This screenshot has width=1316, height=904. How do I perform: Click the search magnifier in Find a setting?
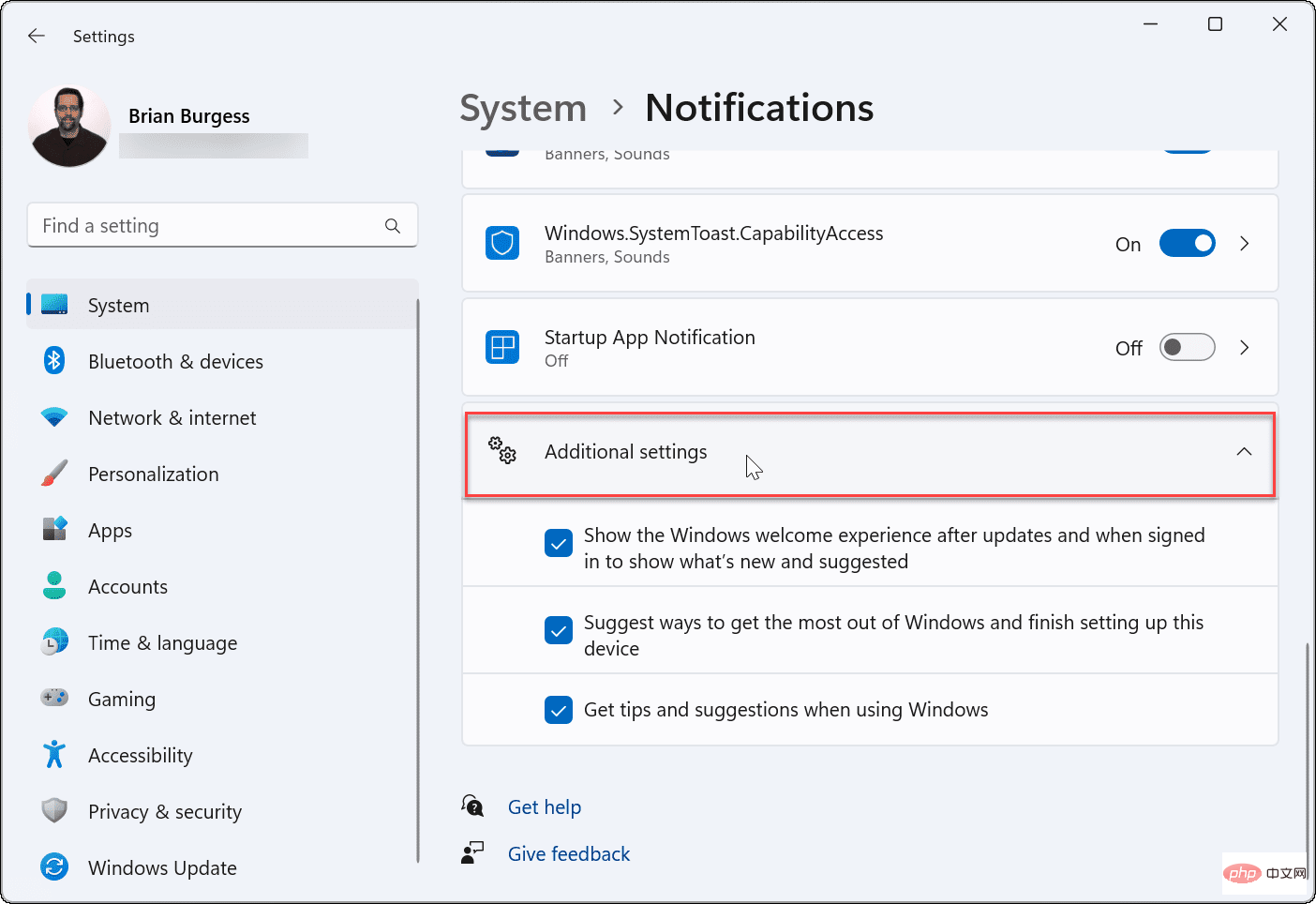pyautogui.click(x=393, y=225)
